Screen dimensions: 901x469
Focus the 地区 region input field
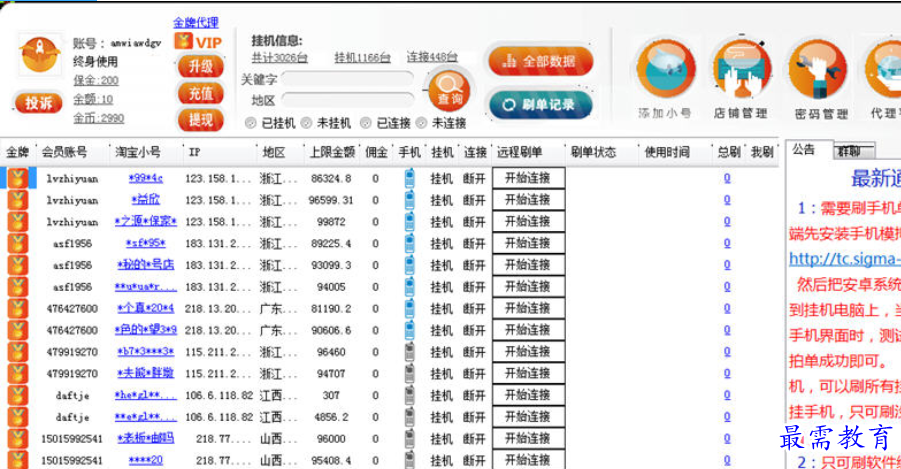347,101
